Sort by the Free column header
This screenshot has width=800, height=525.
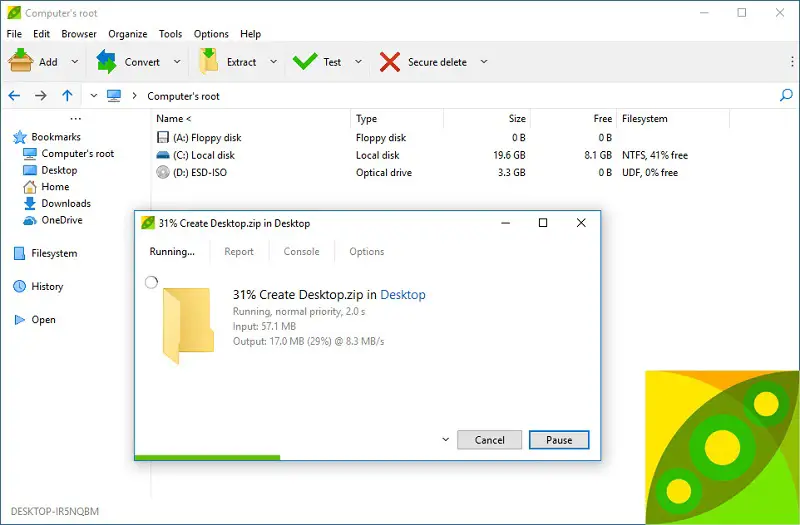tap(603, 118)
